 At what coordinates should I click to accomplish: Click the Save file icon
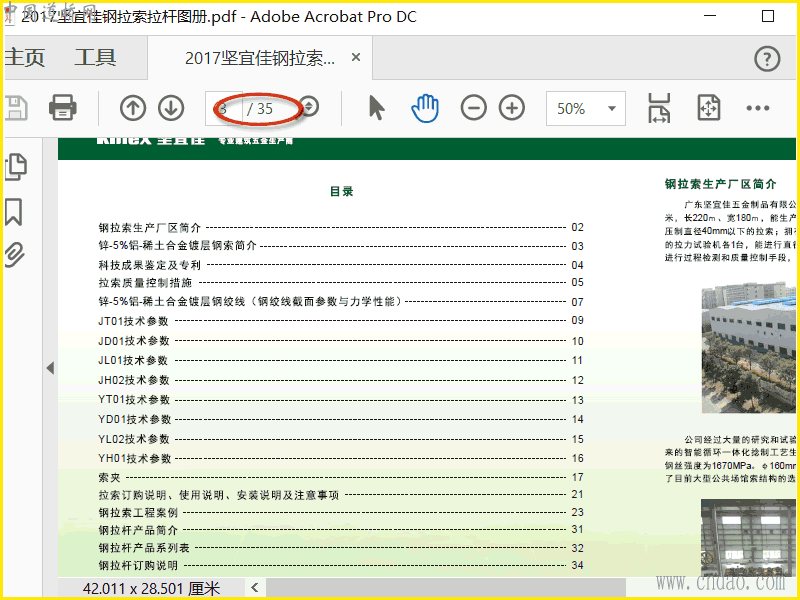click(15, 108)
